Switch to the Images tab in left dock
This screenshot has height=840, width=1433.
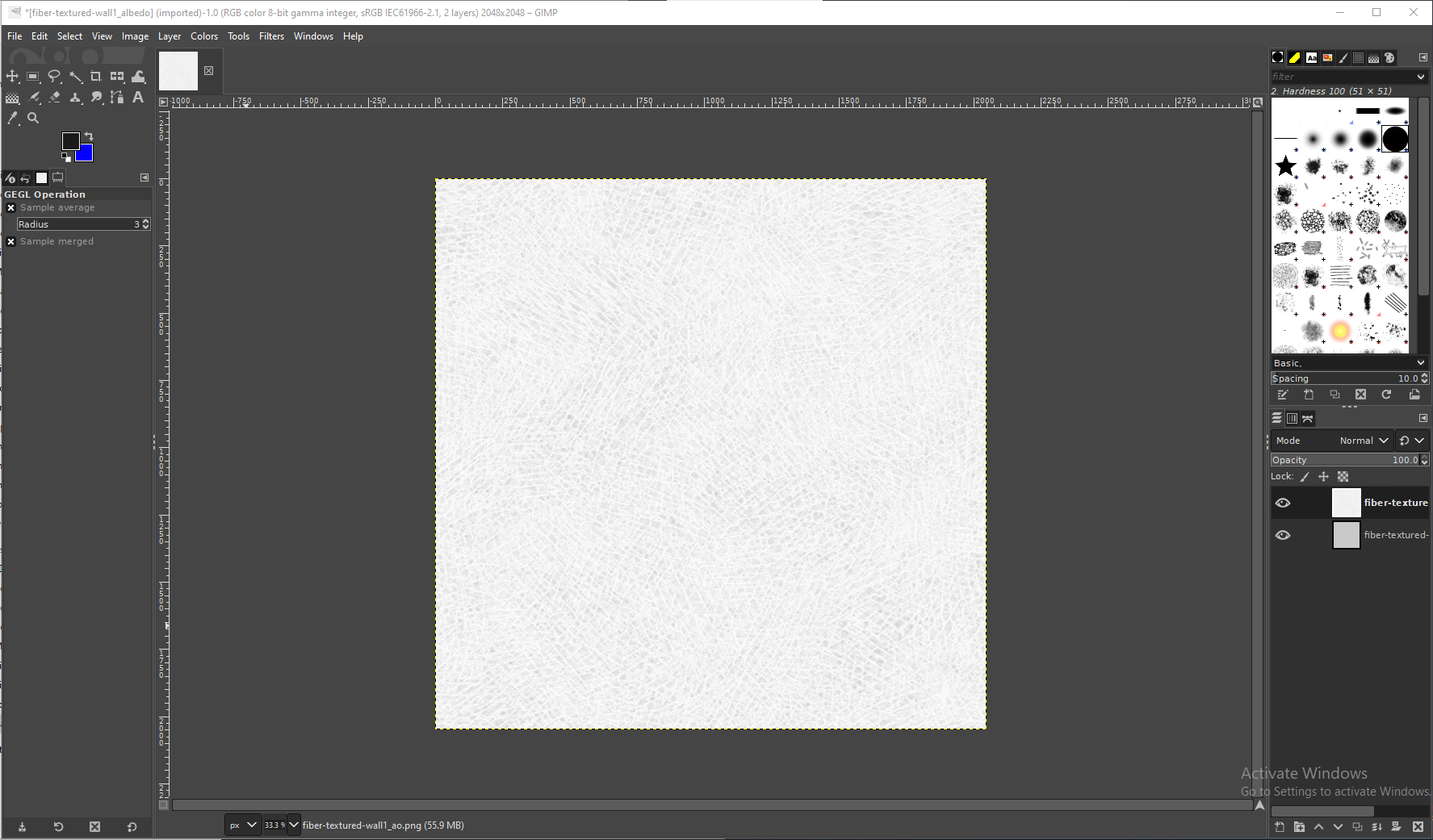(42, 178)
